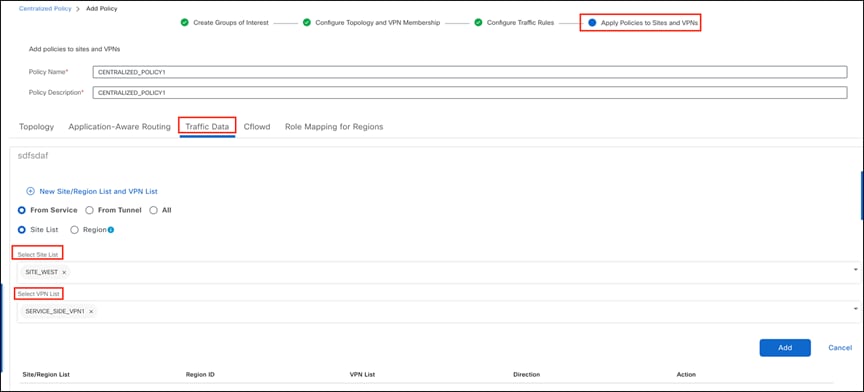This screenshot has height=392, width=864.
Task: Click the Cancel link
Action: tap(840, 348)
